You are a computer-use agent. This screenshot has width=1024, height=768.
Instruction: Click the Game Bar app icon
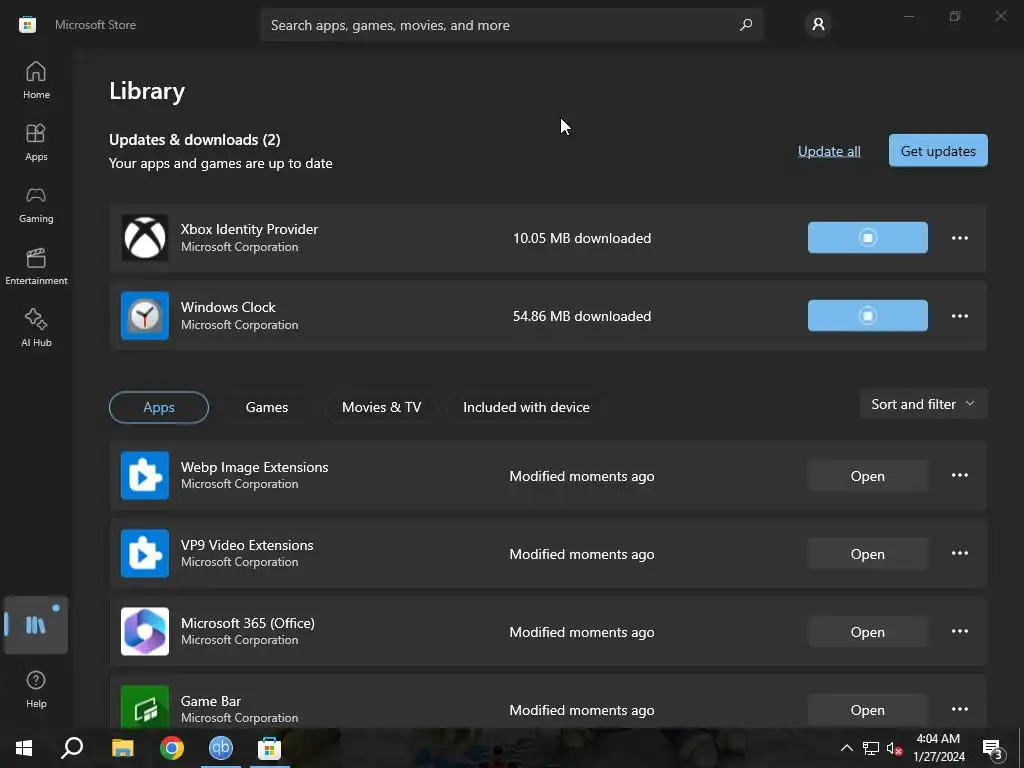(144, 707)
